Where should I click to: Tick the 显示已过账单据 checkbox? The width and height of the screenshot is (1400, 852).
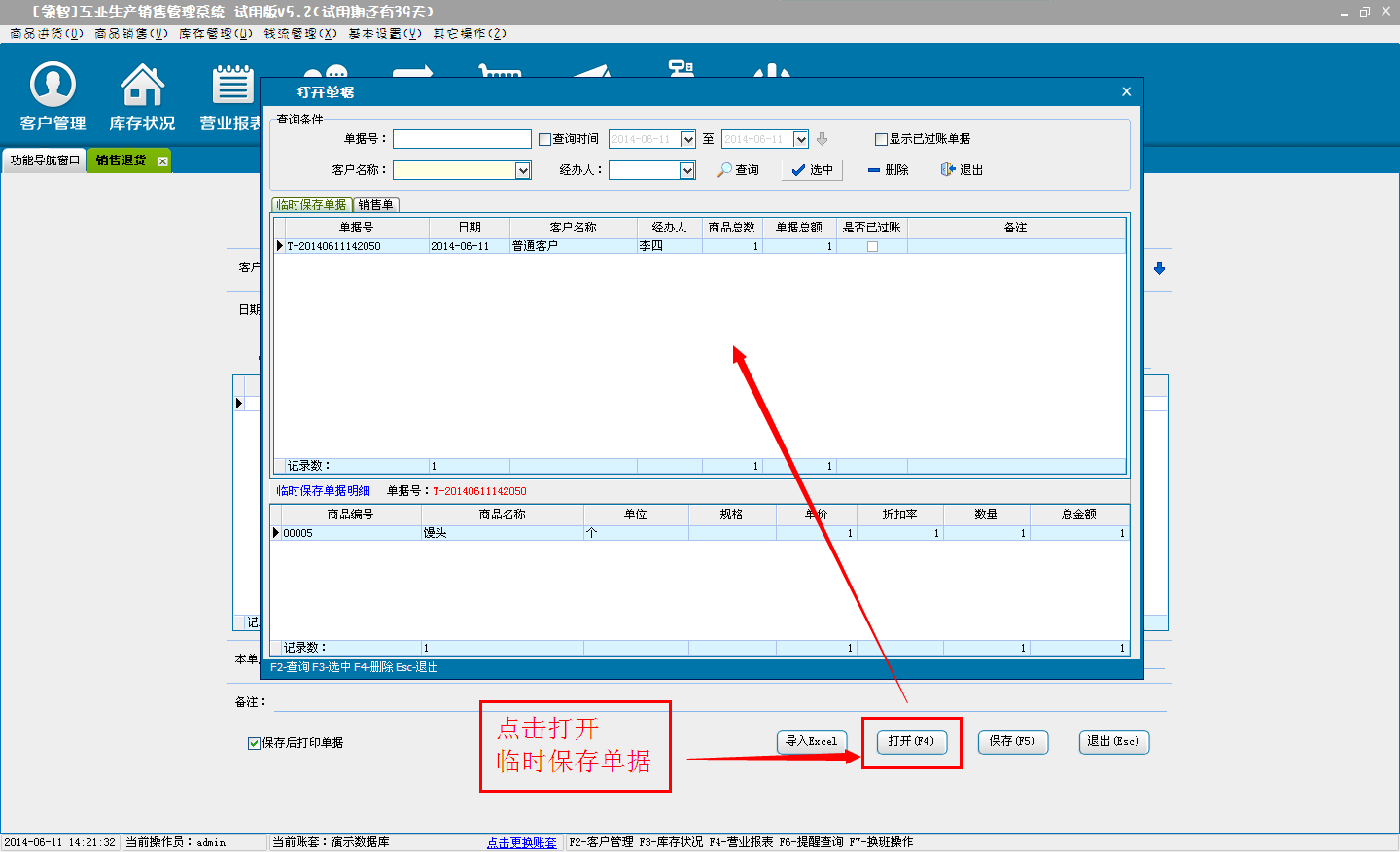pos(881,140)
